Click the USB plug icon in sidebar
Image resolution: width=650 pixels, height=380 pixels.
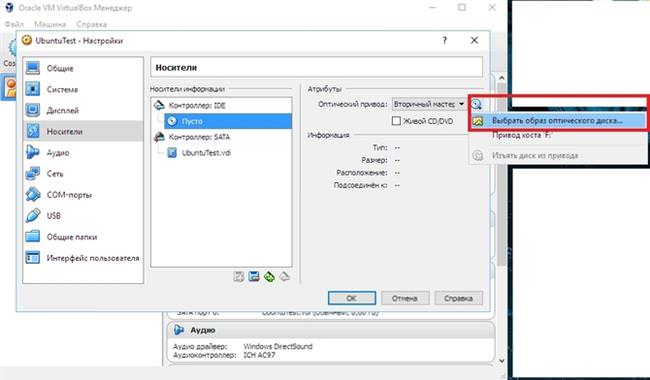(x=33, y=215)
